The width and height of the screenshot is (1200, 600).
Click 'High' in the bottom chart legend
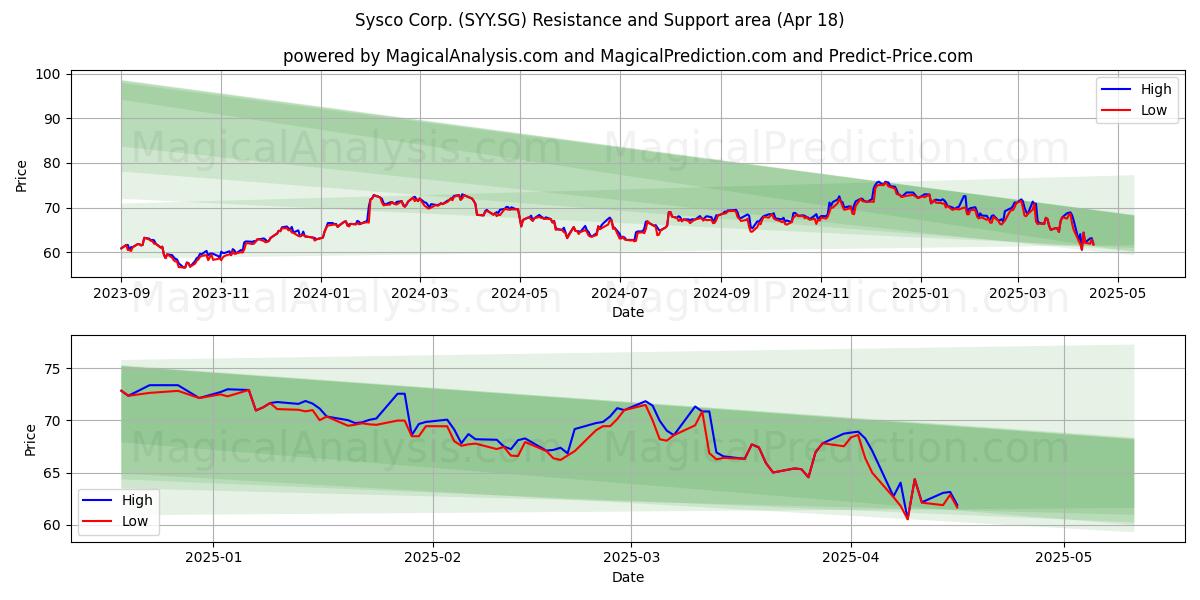[x=137, y=500]
